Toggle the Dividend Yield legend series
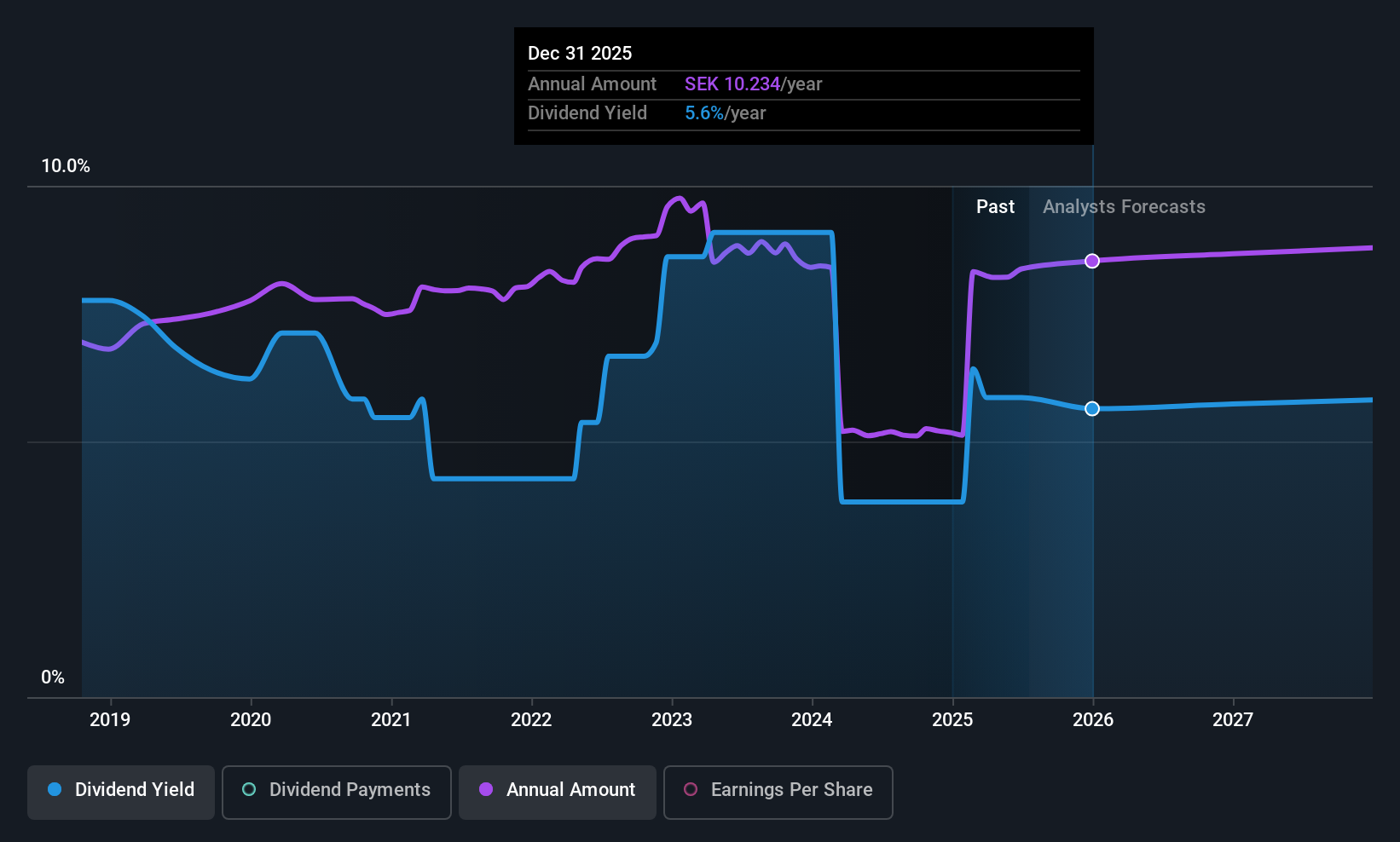Image resolution: width=1400 pixels, height=842 pixels. 121,793
